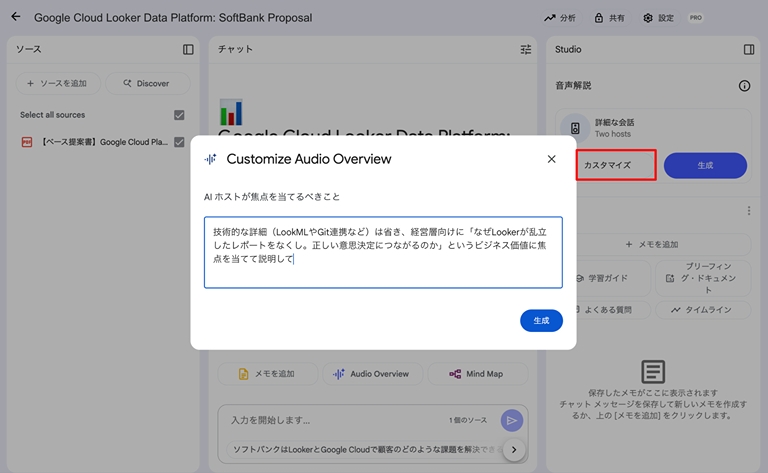The height and width of the screenshot is (473, 768).
Task: Show next suggested question with chevron
Action: click(x=514, y=449)
